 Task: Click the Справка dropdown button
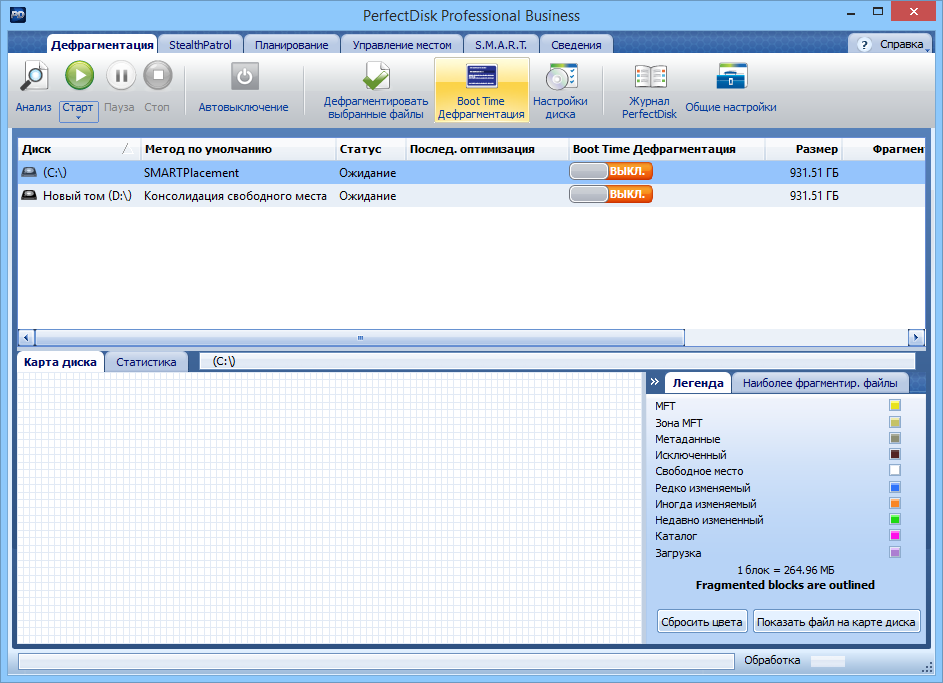pyautogui.click(x=892, y=44)
